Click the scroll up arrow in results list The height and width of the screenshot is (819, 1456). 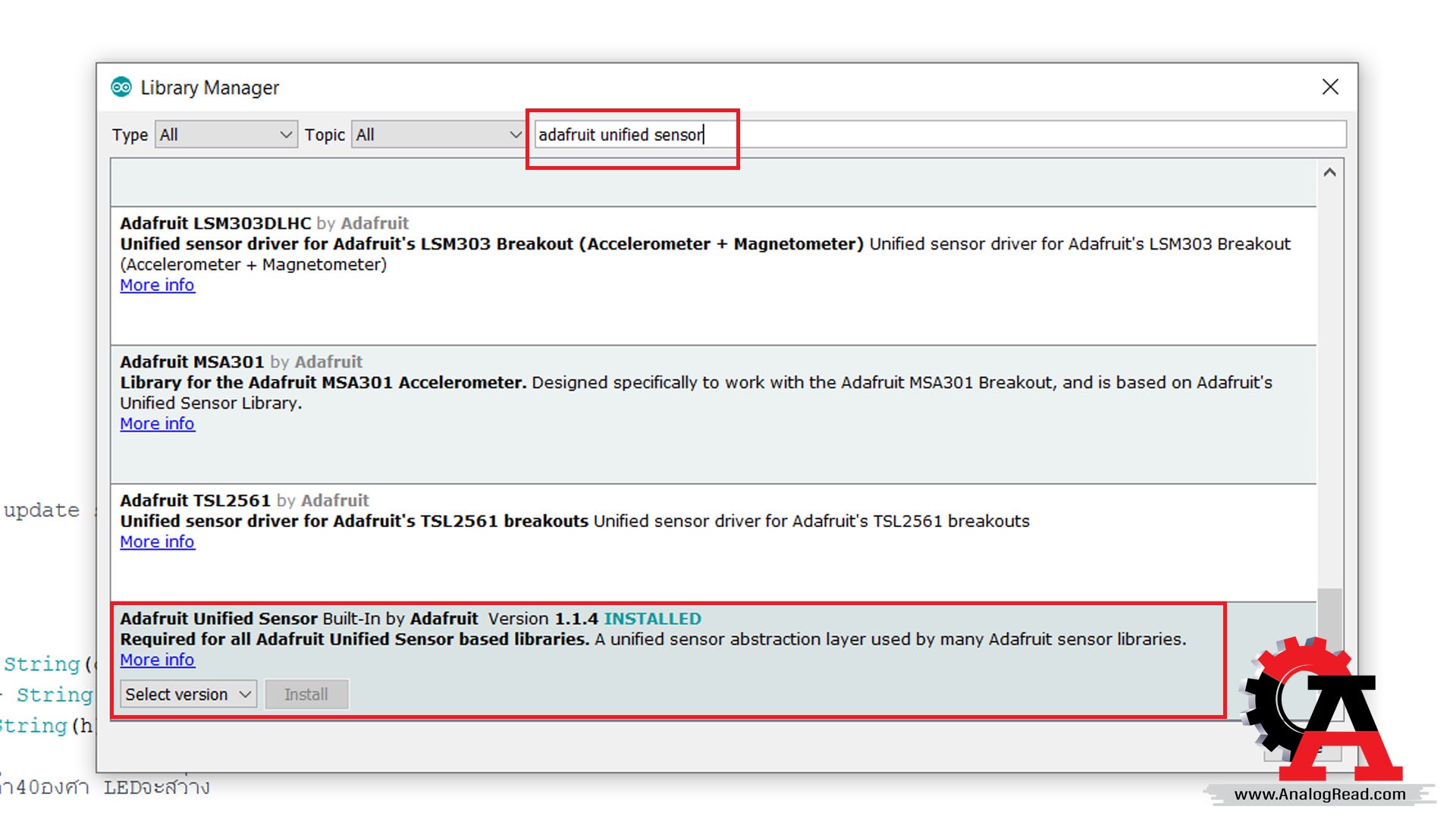click(1329, 173)
